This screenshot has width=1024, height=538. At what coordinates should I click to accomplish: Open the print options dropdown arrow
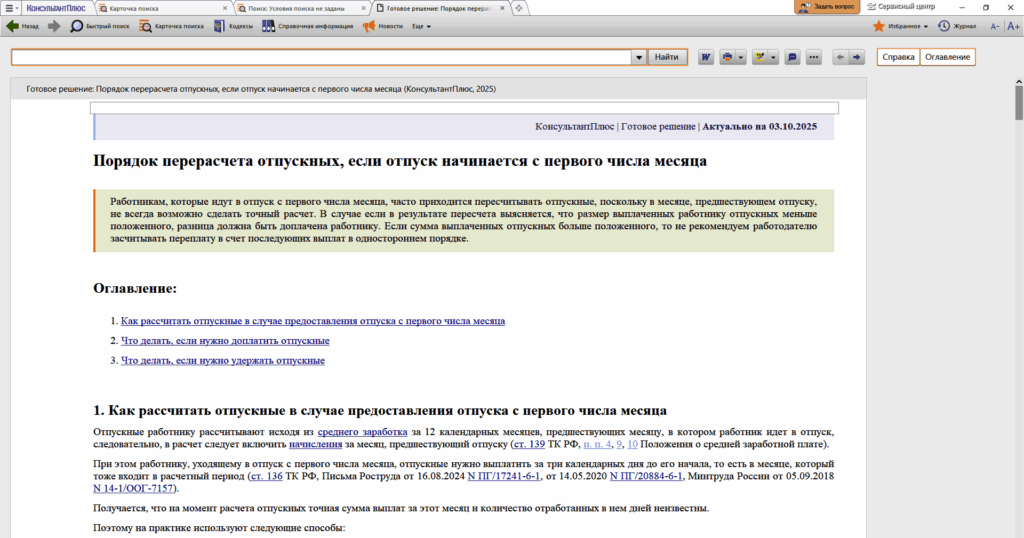(x=741, y=57)
